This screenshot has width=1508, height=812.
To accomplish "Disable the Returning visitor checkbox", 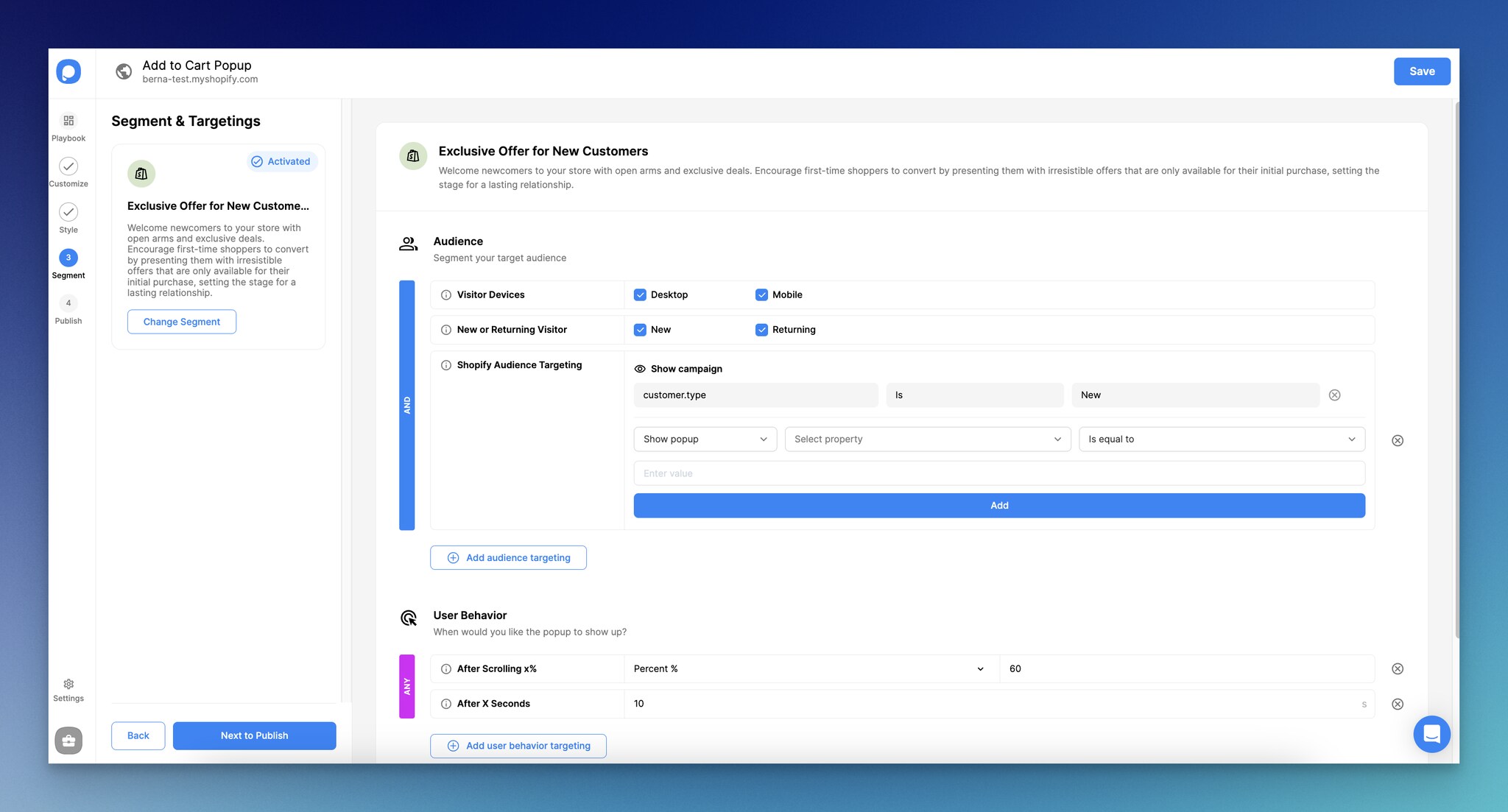I will [x=761, y=330].
